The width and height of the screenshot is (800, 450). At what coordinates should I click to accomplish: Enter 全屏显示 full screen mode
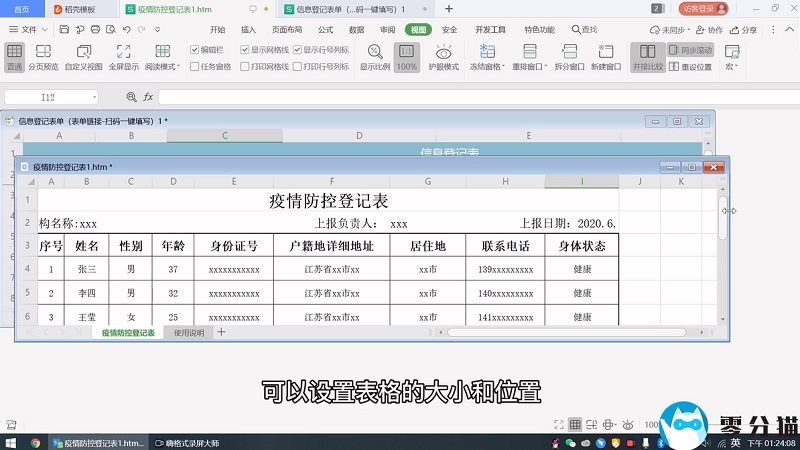123,56
